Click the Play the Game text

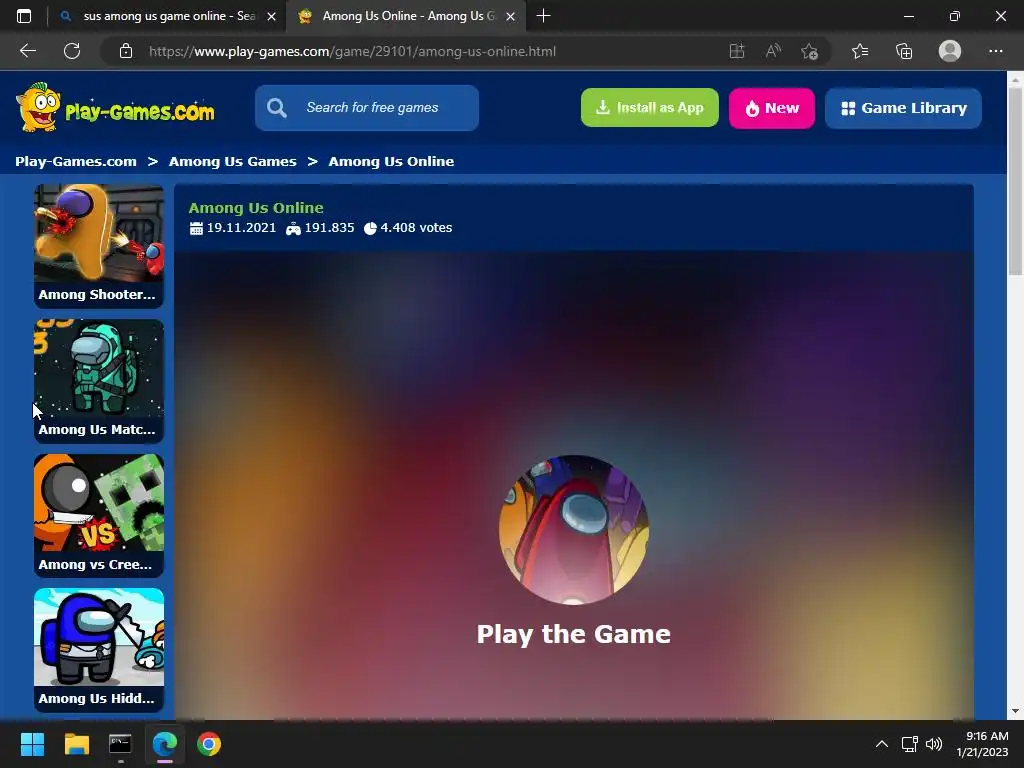(x=573, y=634)
